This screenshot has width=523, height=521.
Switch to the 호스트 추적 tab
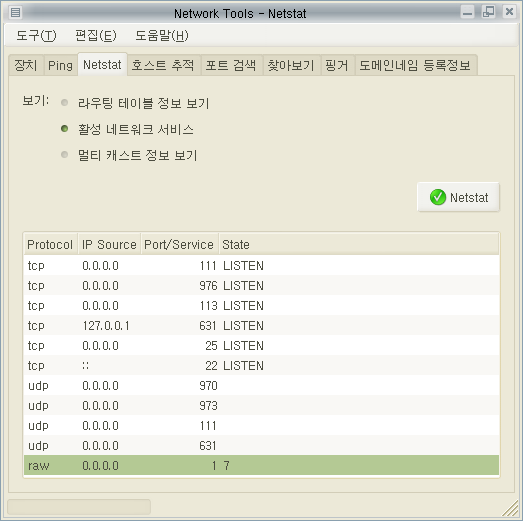(163, 65)
